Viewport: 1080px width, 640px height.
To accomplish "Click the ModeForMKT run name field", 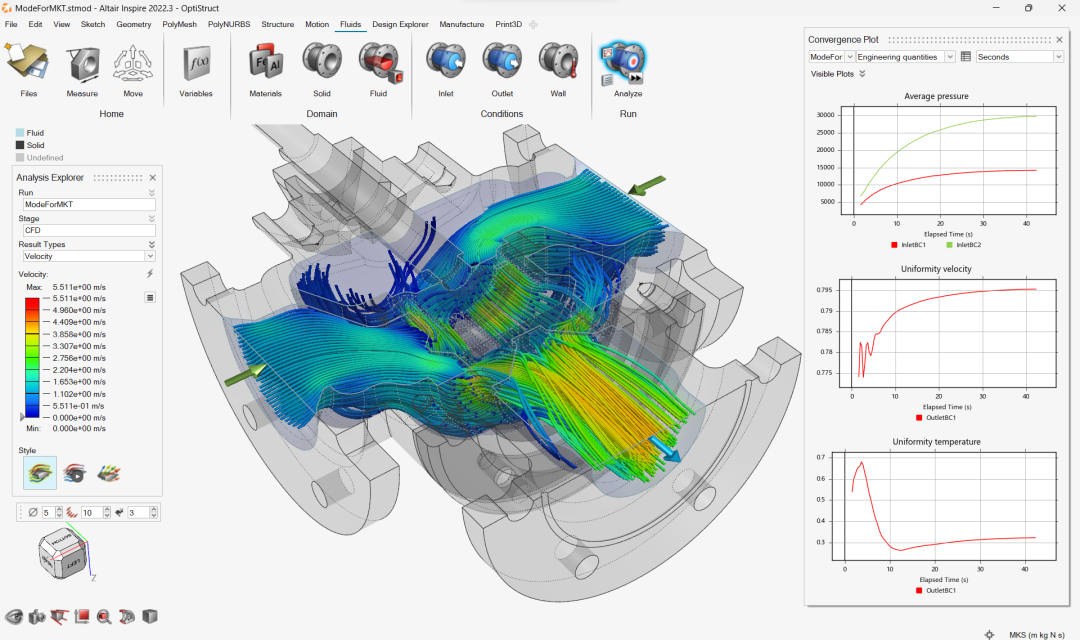I will click(x=89, y=205).
